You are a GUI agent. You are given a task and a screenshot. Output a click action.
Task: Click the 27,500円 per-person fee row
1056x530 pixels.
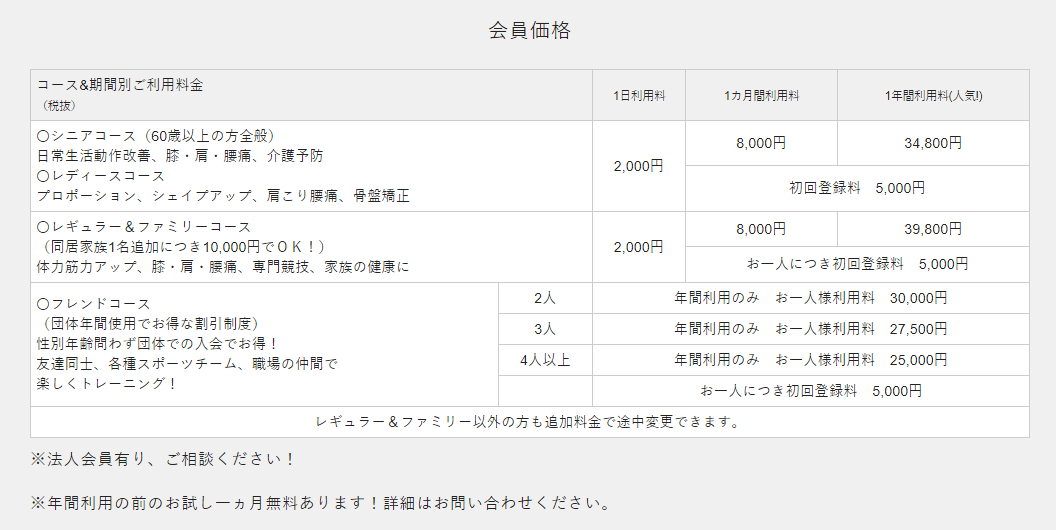811,329
